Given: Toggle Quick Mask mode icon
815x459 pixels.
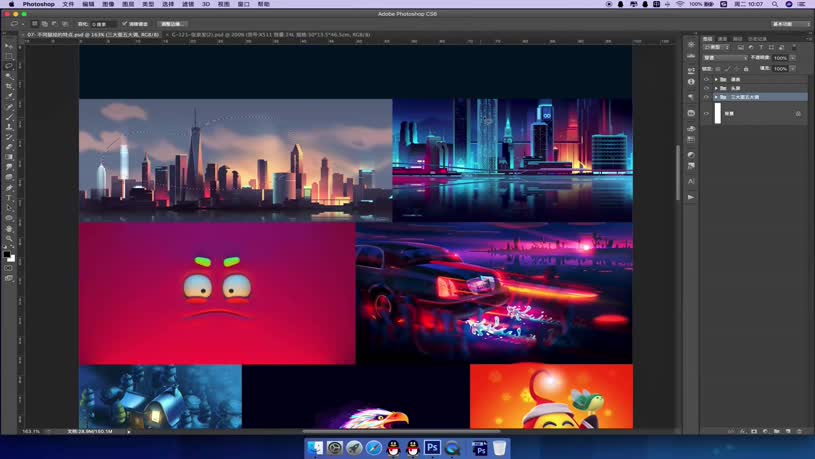Looking at the screenshot, I should tap(9, 268).
